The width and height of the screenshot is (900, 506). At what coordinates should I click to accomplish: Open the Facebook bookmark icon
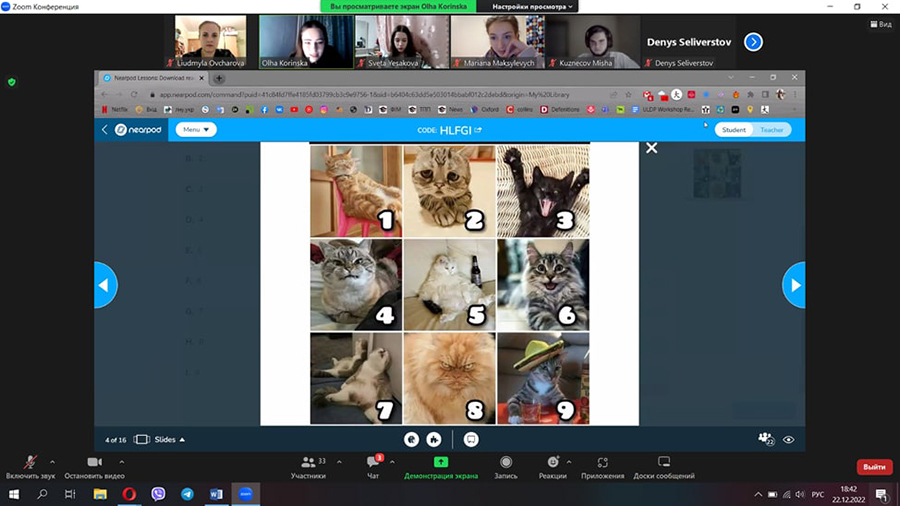pyautogui.click(x=264, y=109)
